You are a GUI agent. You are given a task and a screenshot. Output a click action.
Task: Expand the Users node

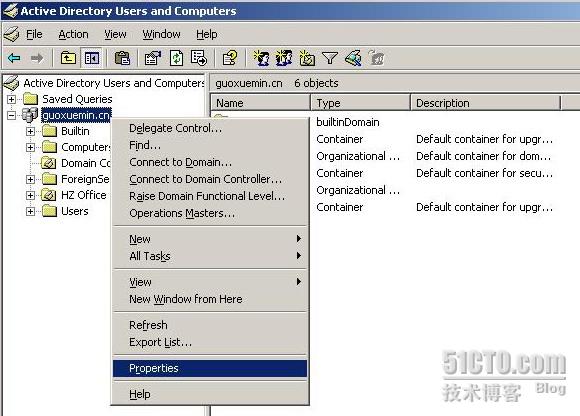coord(31,211)
